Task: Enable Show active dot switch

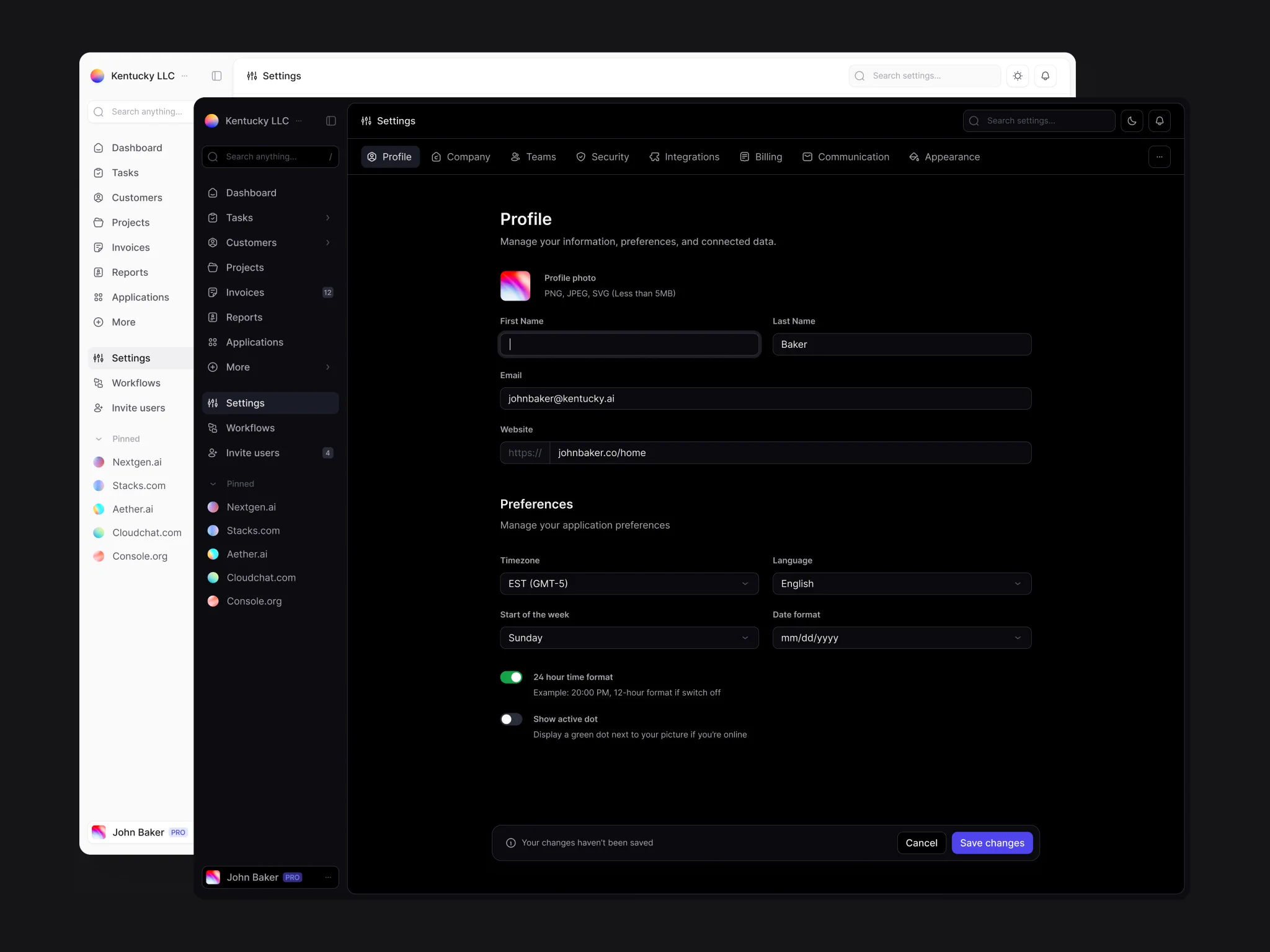Action: 512,719
